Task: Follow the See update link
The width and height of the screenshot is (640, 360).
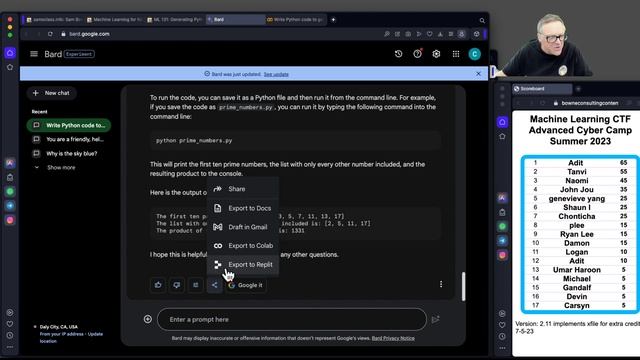Action: pyautogui.click(x=276, y=74)
